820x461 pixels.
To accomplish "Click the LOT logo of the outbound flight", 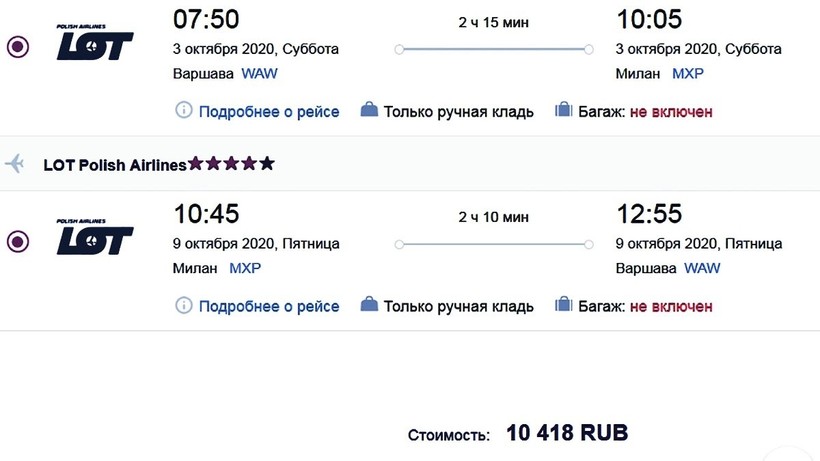I will click(95, 43).
